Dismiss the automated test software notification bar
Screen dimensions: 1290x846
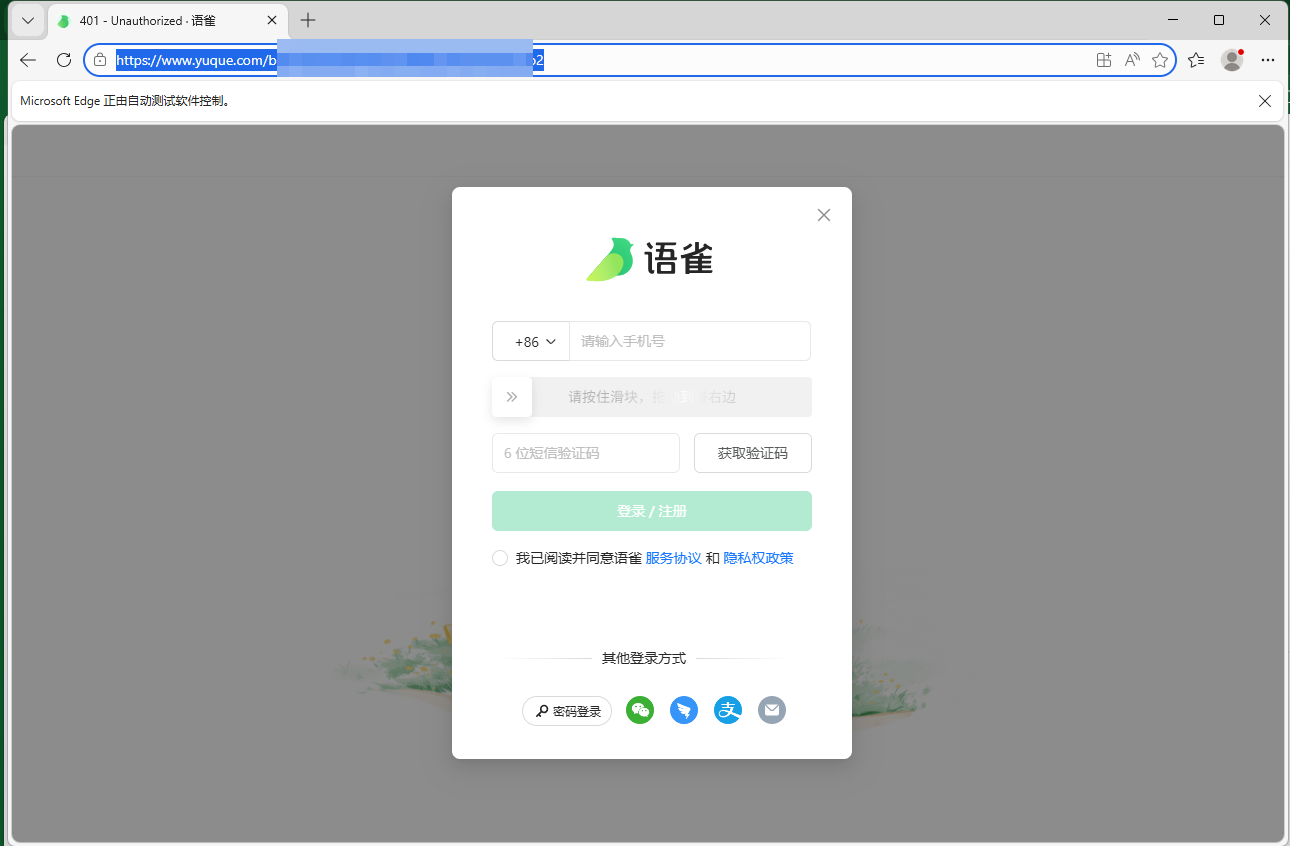(x=1265, y=101)
